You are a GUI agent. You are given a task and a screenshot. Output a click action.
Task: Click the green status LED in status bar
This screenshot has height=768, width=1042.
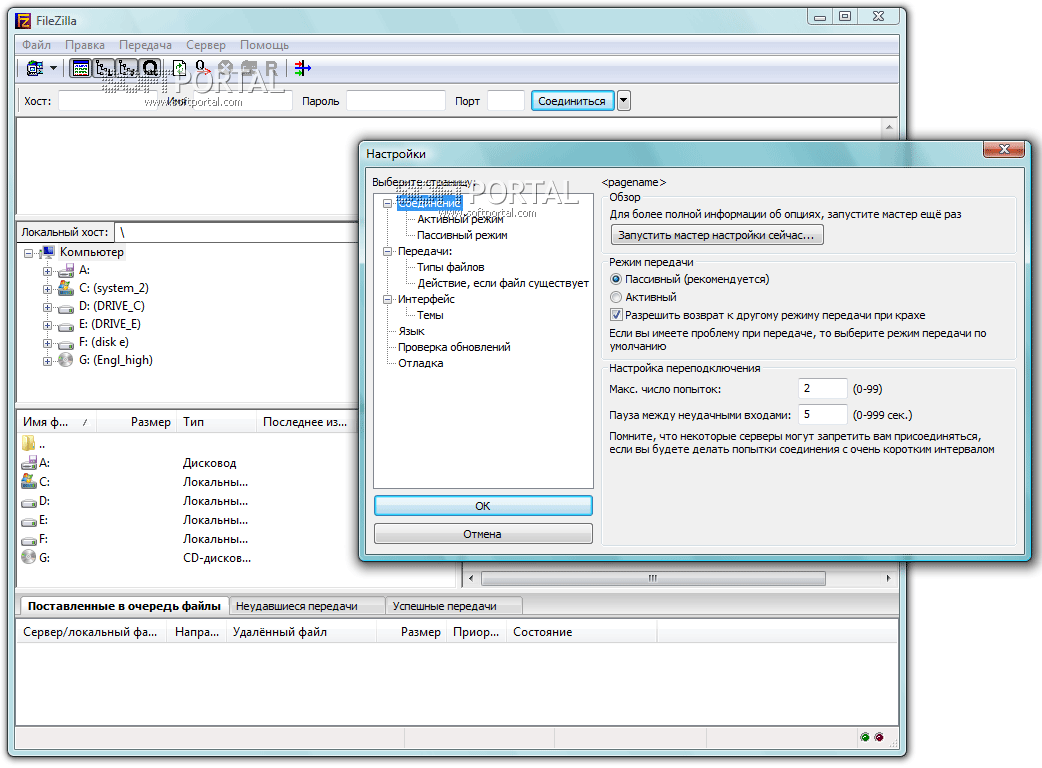pos(865,737)
